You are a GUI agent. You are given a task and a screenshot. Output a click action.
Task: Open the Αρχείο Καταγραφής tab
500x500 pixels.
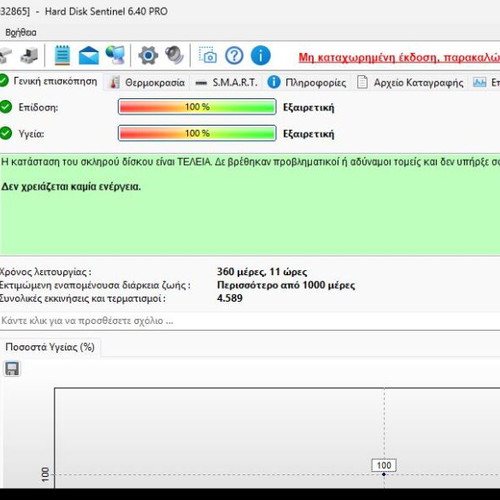[x=411, y=82]
